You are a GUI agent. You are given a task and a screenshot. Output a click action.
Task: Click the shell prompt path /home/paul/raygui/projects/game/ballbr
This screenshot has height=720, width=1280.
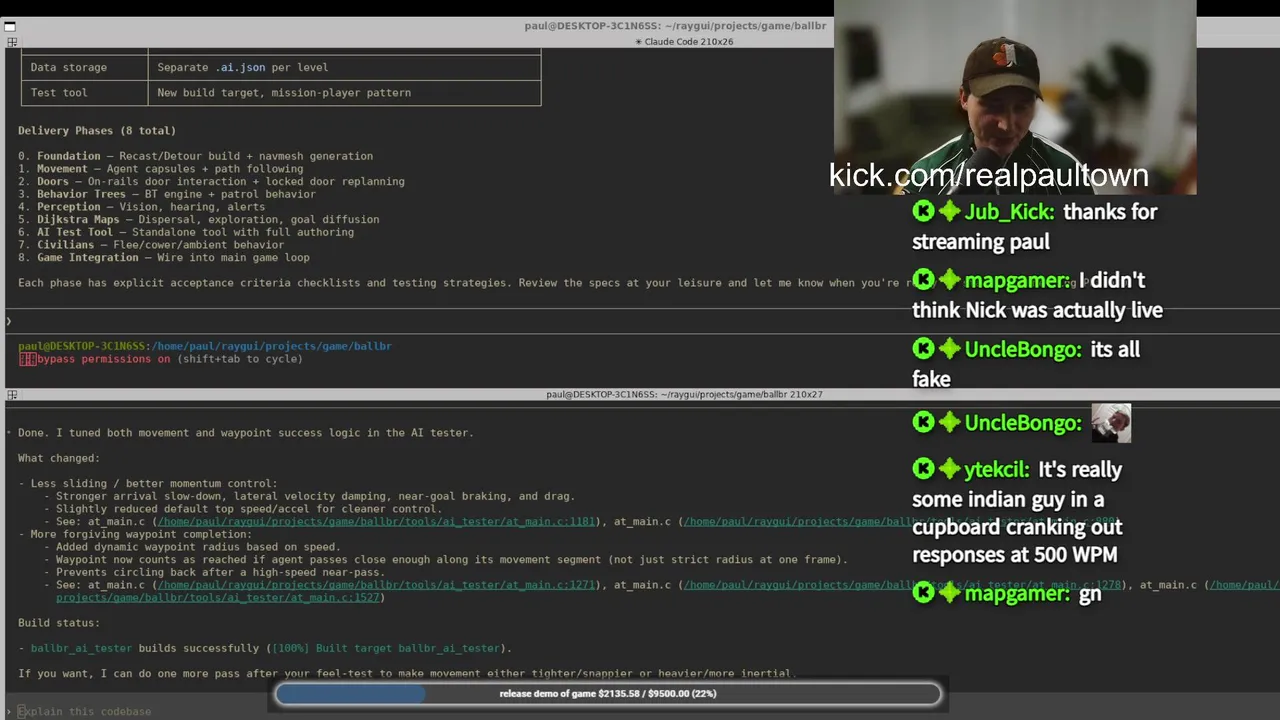271,346
